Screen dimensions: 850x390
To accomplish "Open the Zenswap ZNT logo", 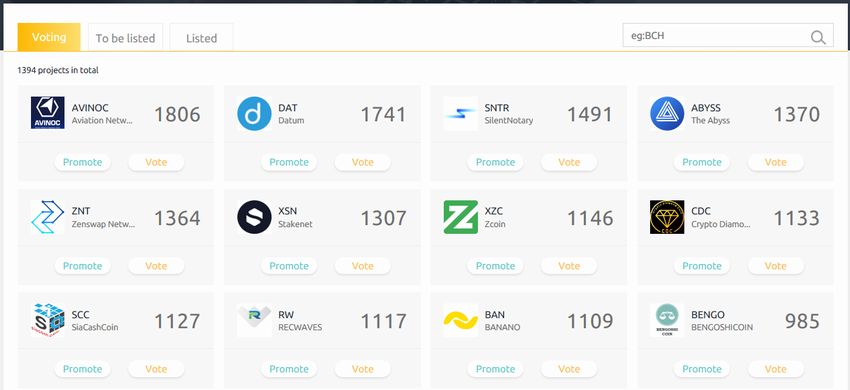I will [48, 217].
